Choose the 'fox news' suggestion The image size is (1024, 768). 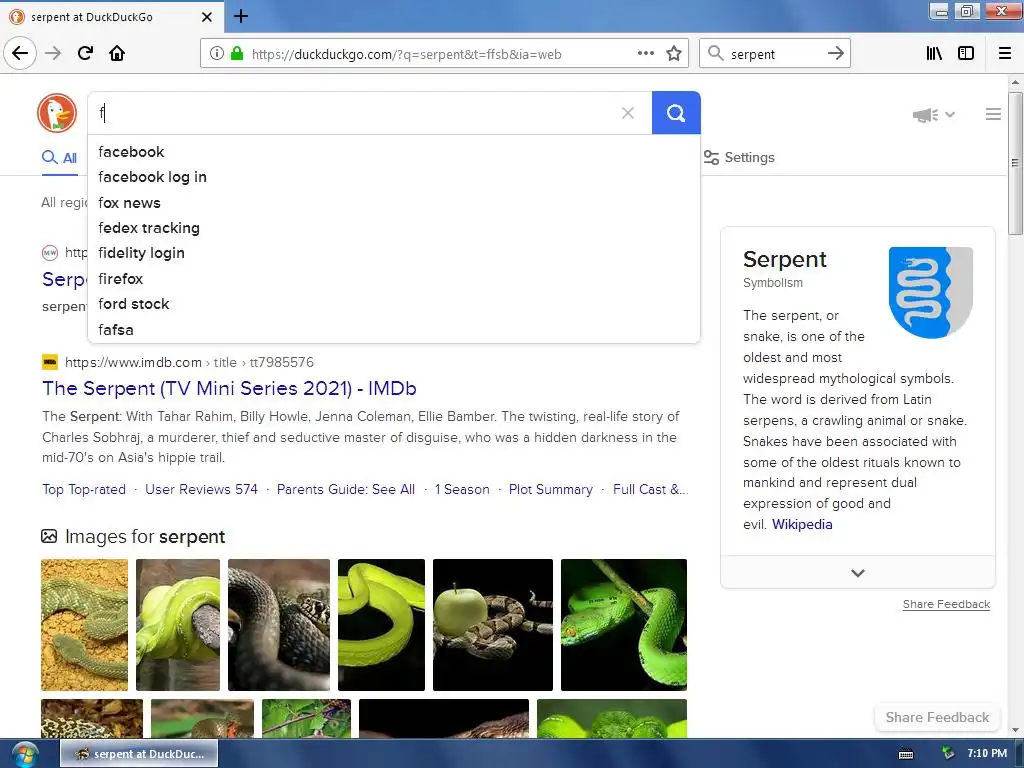click(x=394, y=202)
